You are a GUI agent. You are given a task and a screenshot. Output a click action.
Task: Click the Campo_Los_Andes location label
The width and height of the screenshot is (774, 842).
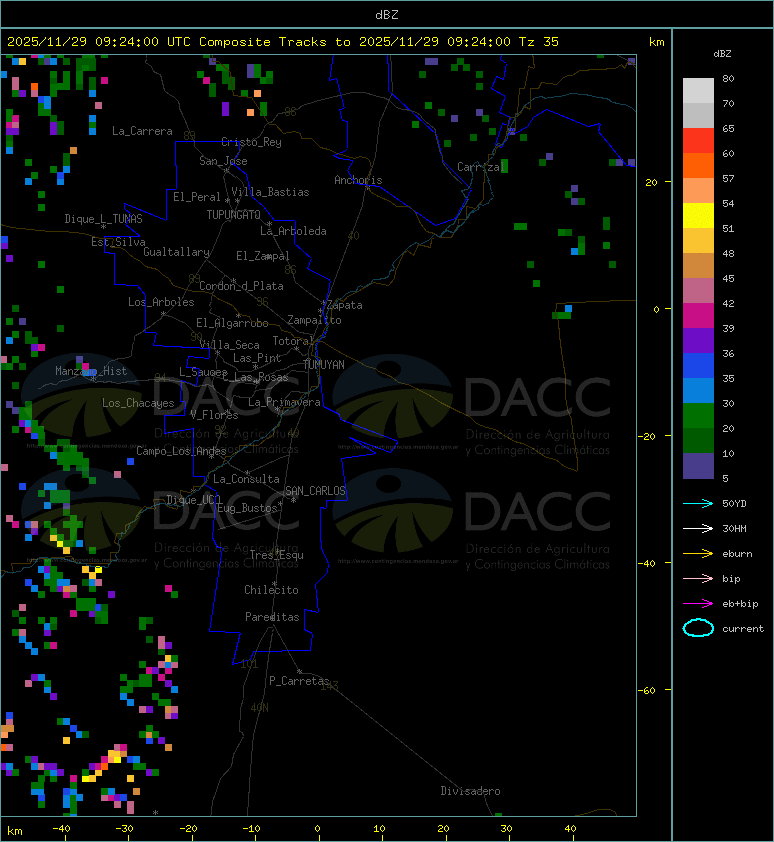pos(181,451)
